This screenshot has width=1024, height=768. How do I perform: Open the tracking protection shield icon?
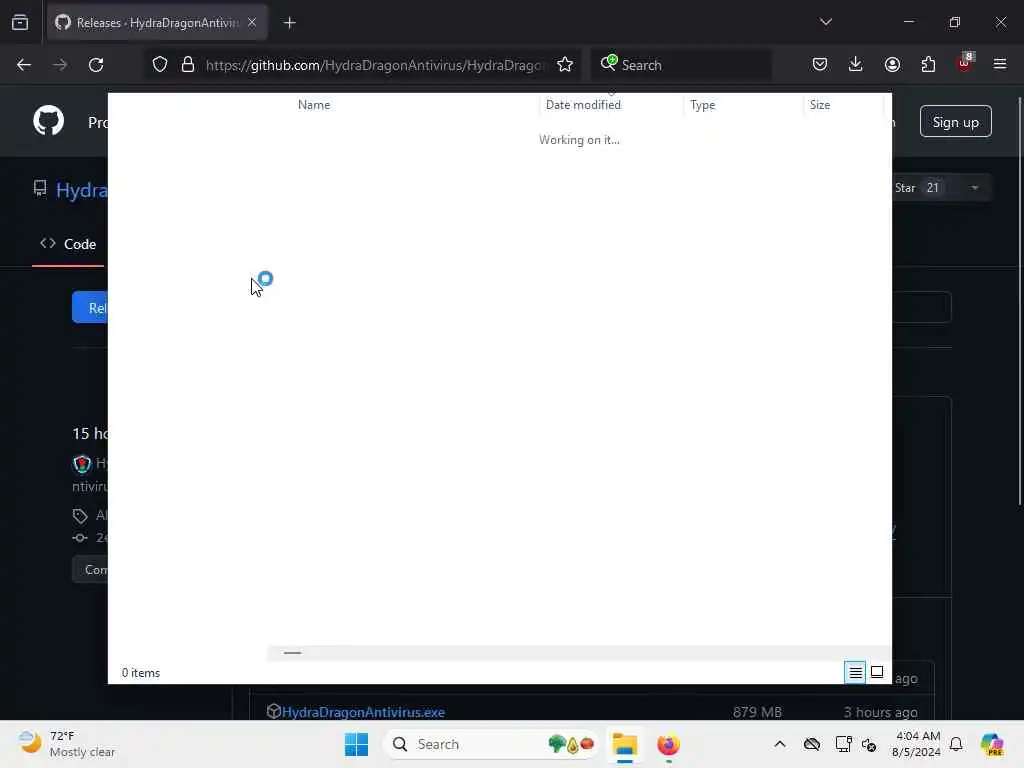point(160,65)
